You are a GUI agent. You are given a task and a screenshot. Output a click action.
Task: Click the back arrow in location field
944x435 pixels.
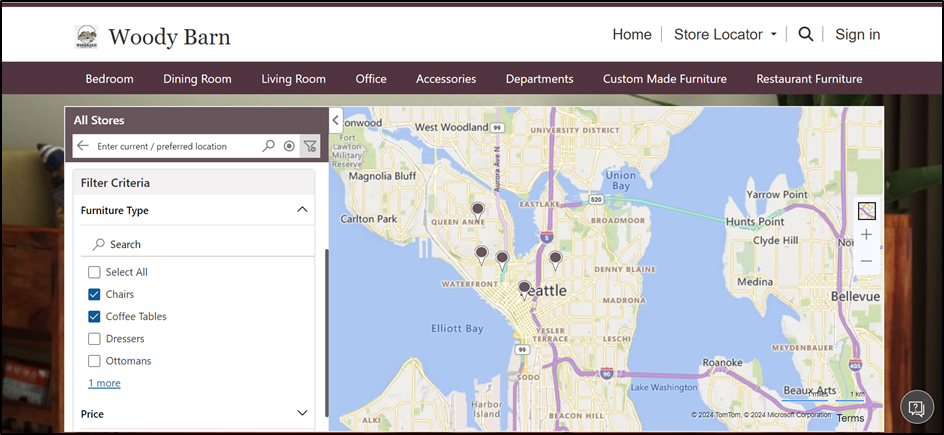(x=83, y=146)
